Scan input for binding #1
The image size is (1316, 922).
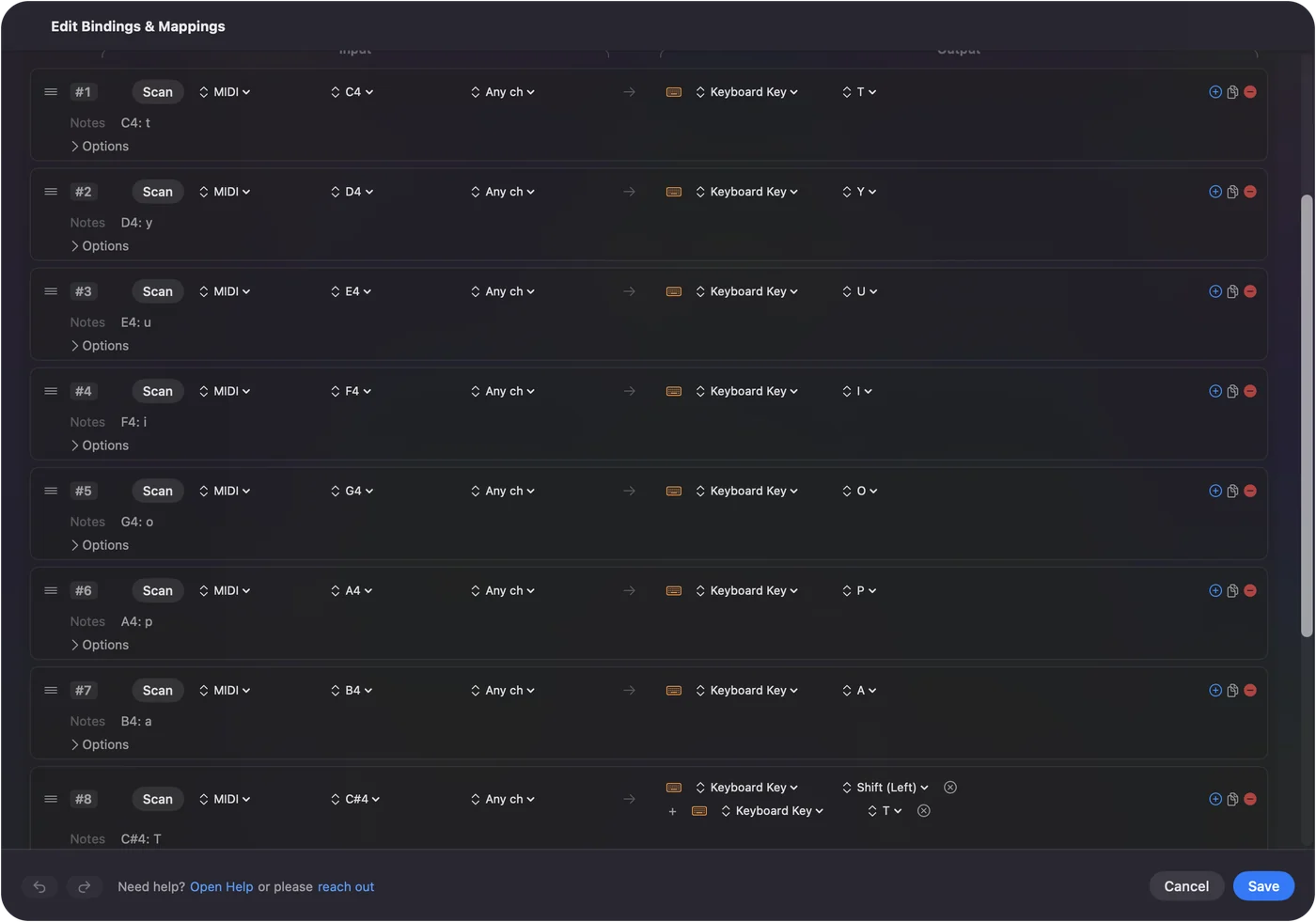tap(158, 92)
